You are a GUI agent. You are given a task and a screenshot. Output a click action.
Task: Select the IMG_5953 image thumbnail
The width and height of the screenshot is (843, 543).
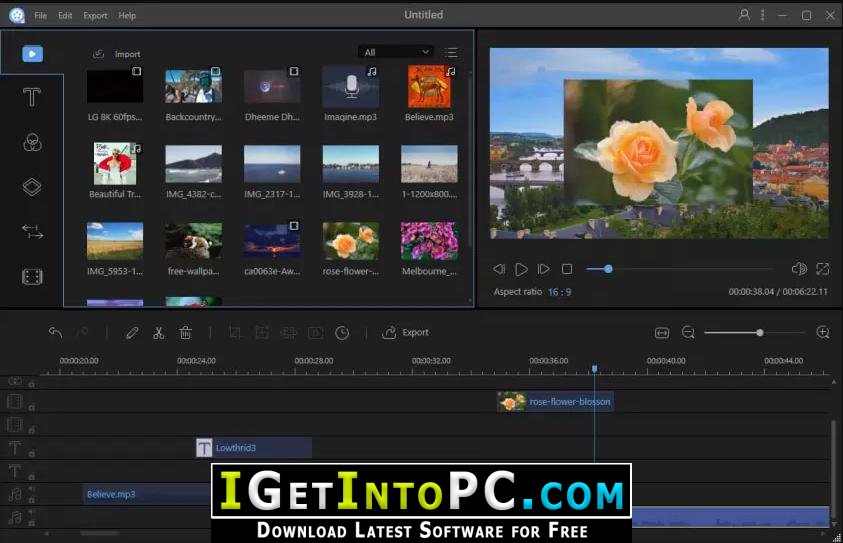(x=115, y=241)
